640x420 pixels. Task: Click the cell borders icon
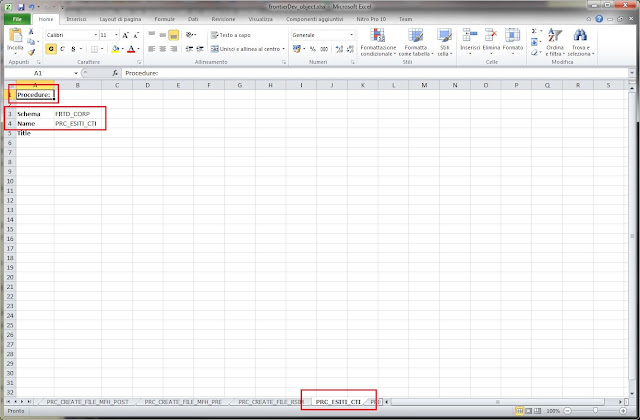[94, 49]
